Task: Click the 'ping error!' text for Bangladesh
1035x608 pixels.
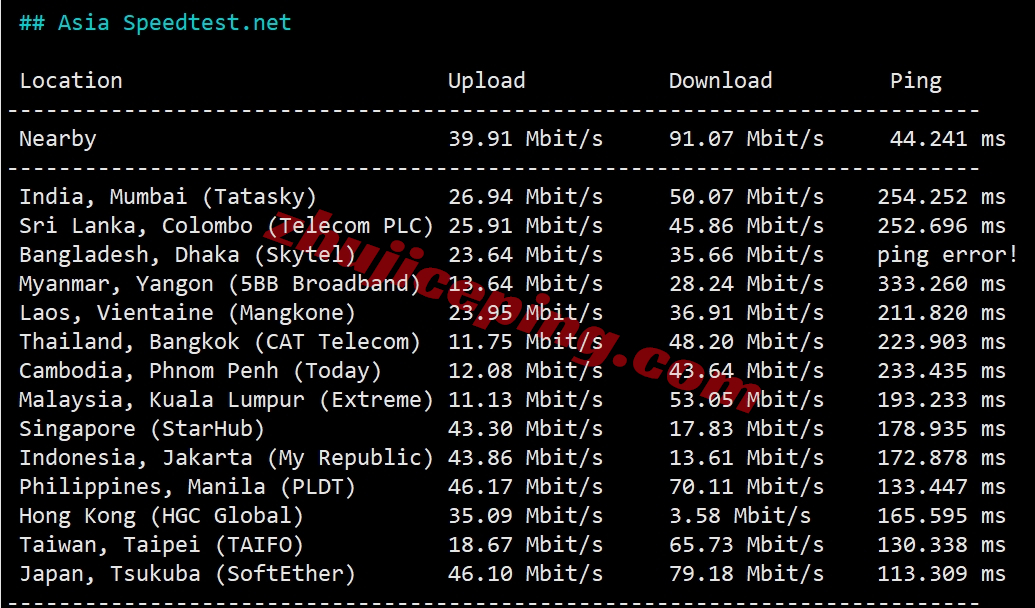Action: pyautogui.click(x=946, y=255)
